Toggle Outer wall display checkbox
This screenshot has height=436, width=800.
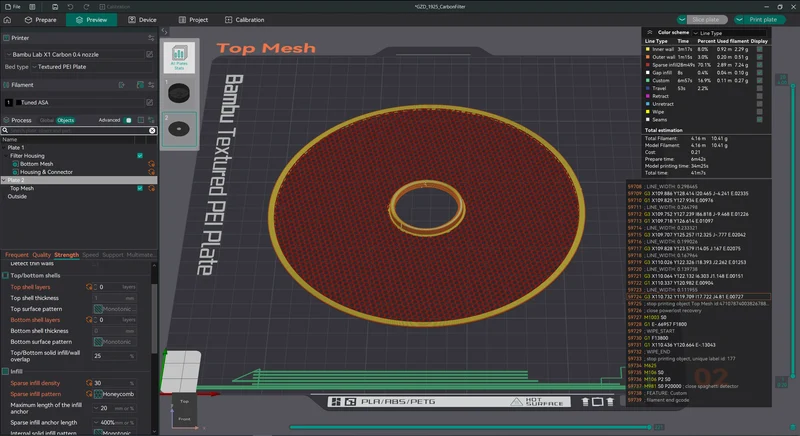tap(759, 57)
